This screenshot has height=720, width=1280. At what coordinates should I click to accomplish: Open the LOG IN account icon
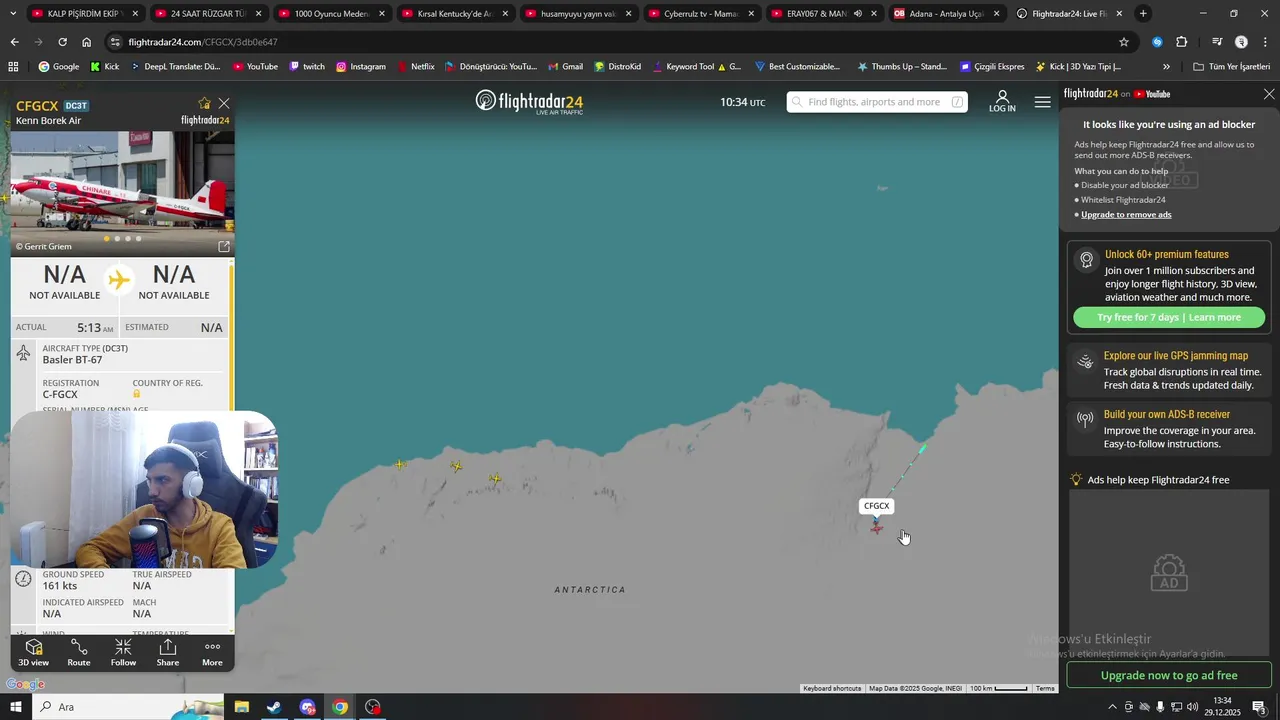click(x=1002, y=101)
